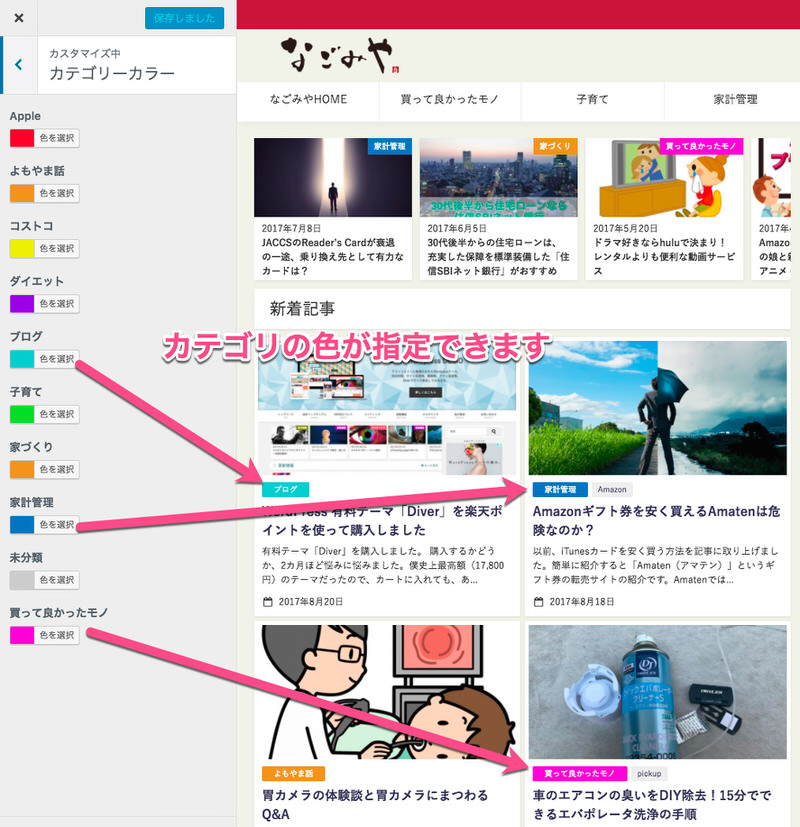Image resolution: width=800 pixels, height=827 pixels.
Task: Open the 子育て navigation menu item
Action: [x=592, y=100]
